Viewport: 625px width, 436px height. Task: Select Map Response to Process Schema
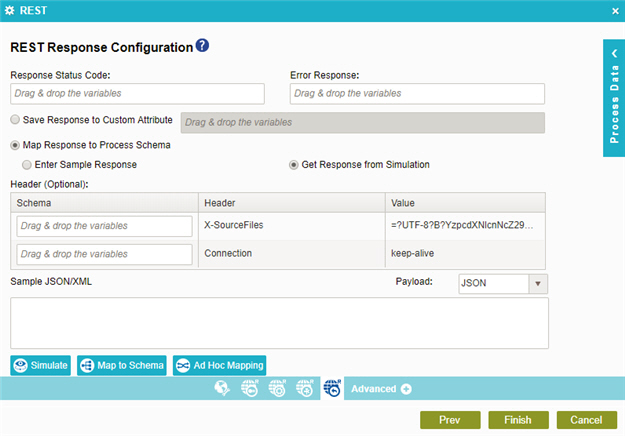[x=15, y=145]
